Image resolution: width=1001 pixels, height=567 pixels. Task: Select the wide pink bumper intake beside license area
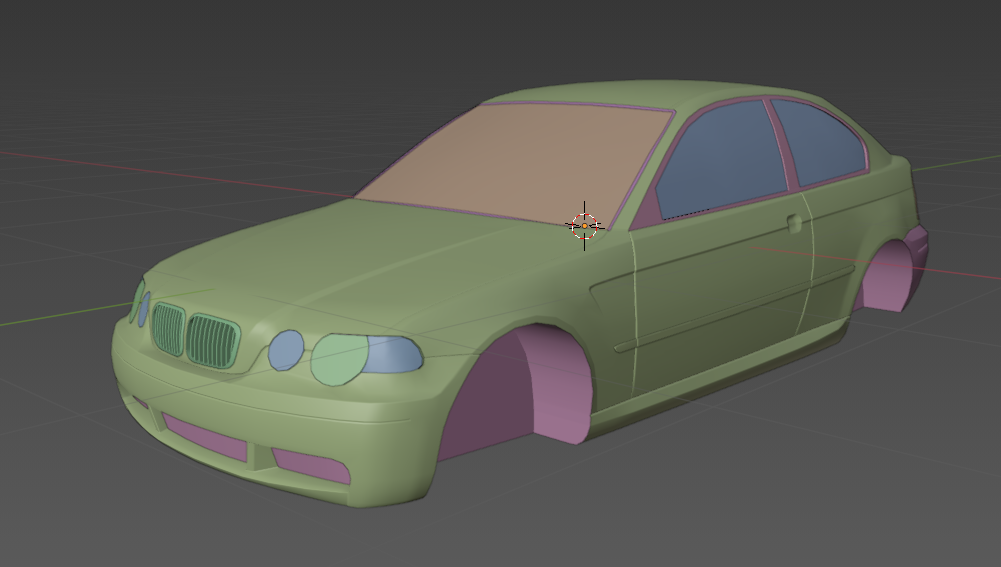[x=204, y=437]
